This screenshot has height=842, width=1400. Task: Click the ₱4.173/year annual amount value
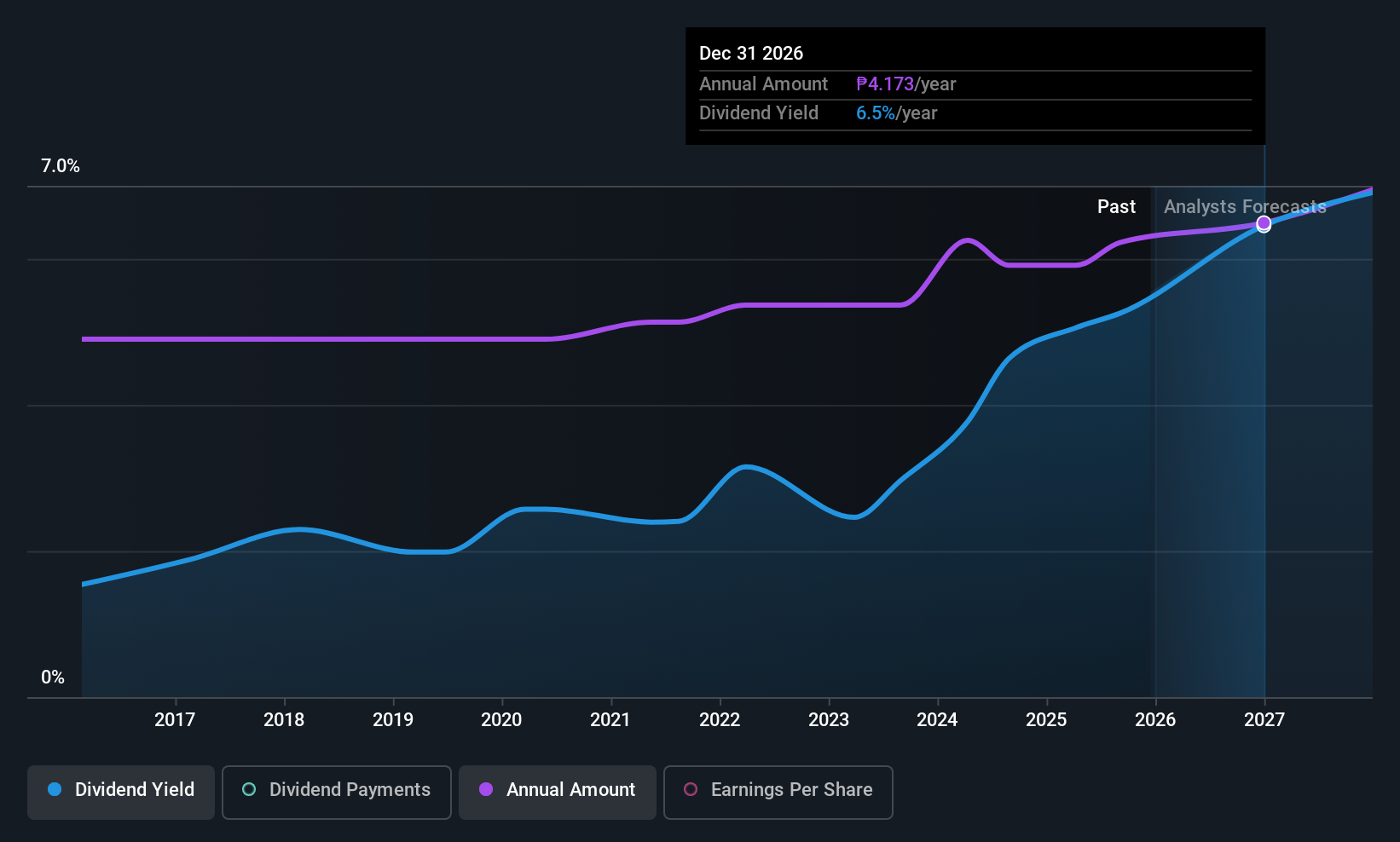coord(905,84)
